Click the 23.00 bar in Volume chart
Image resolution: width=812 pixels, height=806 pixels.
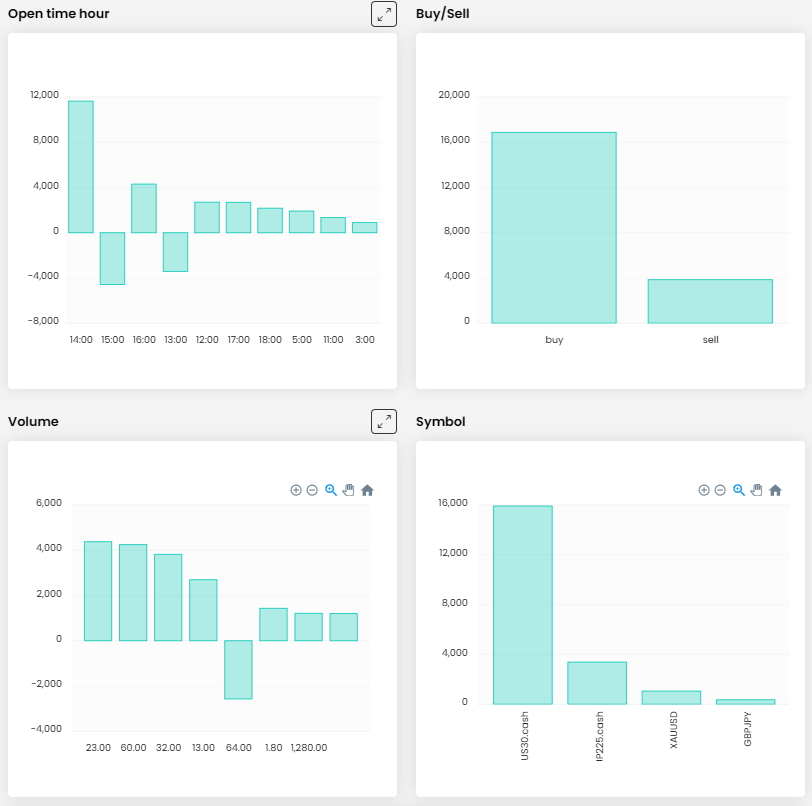pyautogui.click(x=98, y=590)
